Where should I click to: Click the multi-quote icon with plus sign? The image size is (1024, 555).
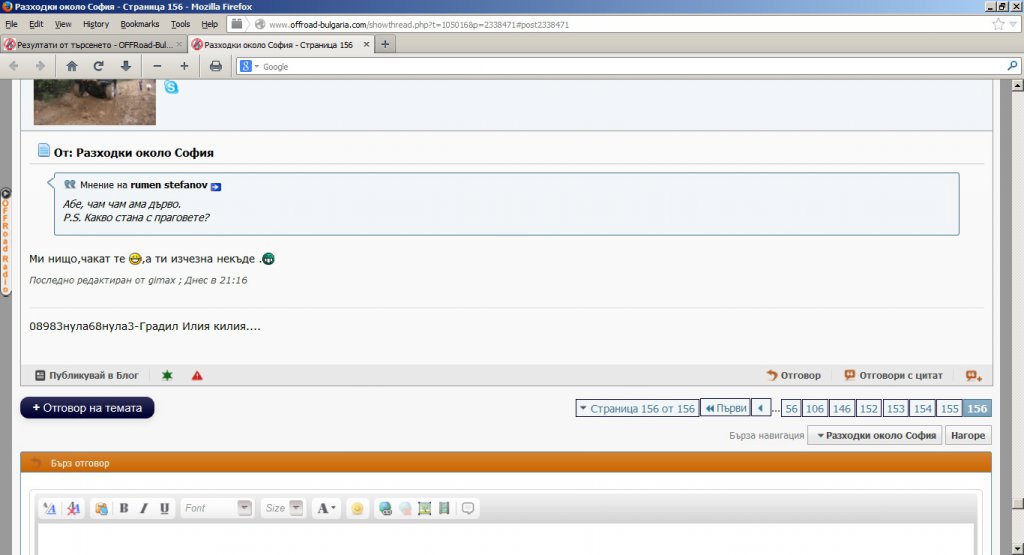click(x=974, y=375)
